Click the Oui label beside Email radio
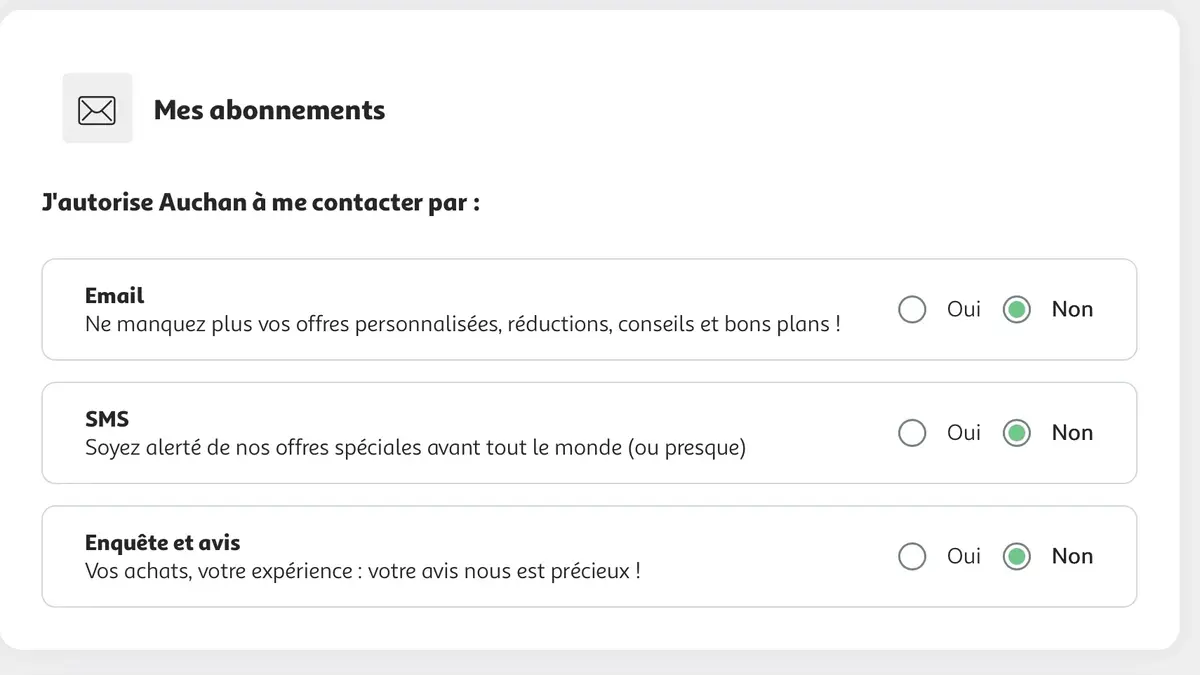Image resolution: width=1200 pixels, height=675 pixels. coord(963,309)
